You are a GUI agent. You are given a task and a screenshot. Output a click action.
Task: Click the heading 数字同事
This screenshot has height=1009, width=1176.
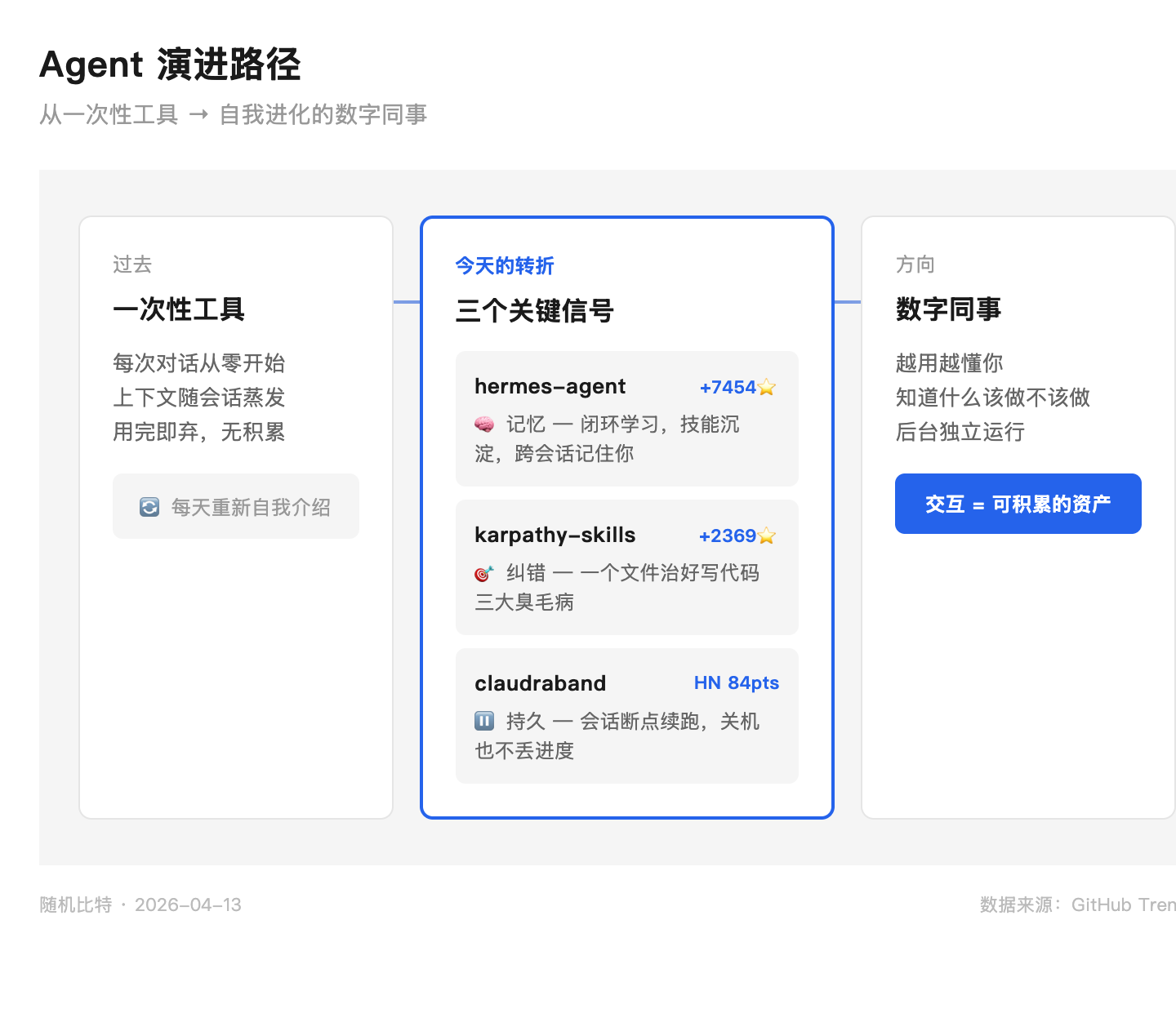tap(948, 309)
